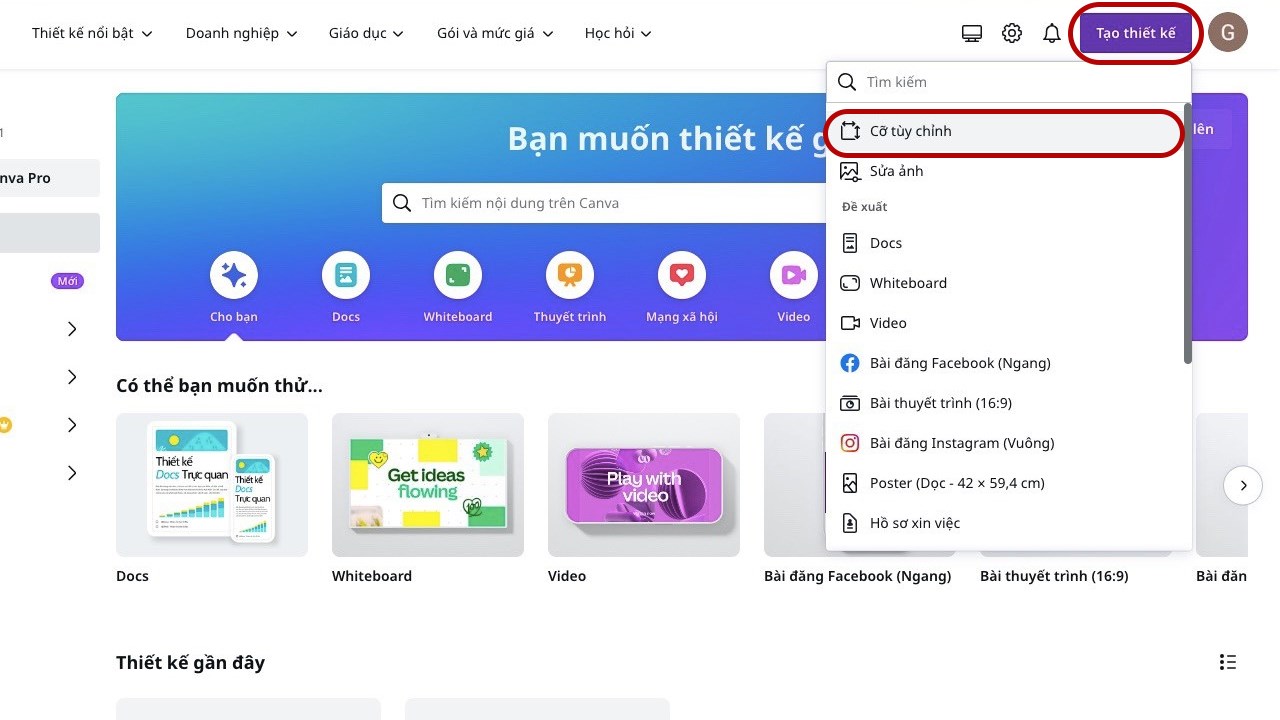The image size is (1280, 720).
Task: Select Cỡ tùy chỉnh custom size option
Action: pos(1005,131)
